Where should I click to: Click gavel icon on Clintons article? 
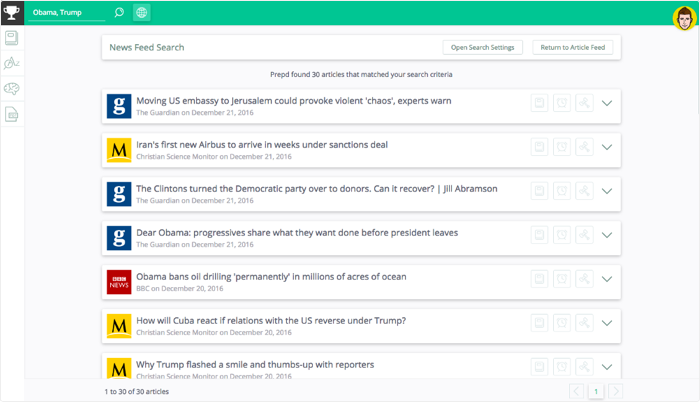pyautogui.click(x=584, y=191)
